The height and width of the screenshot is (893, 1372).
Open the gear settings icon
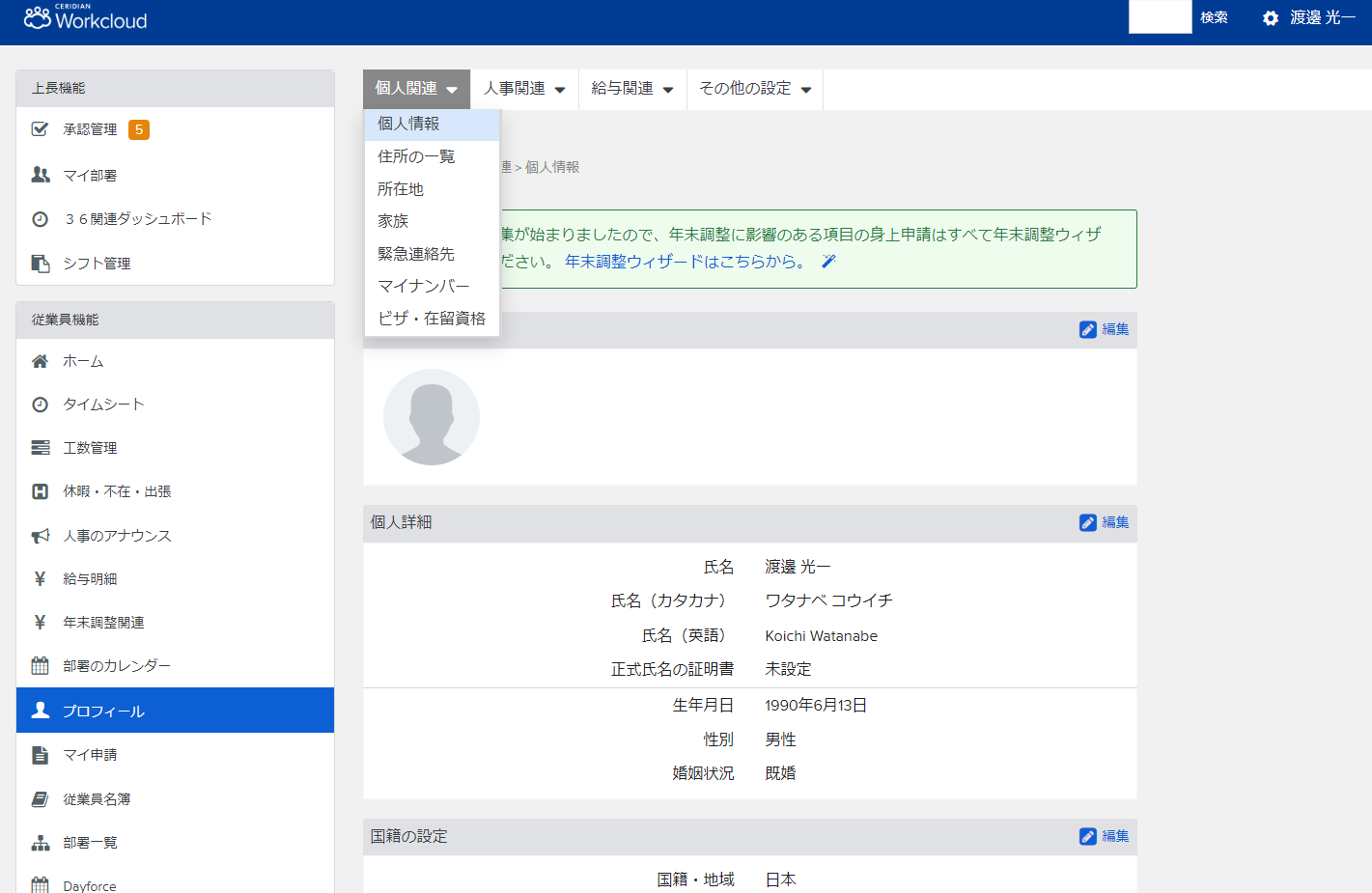tap(1271, 18)
